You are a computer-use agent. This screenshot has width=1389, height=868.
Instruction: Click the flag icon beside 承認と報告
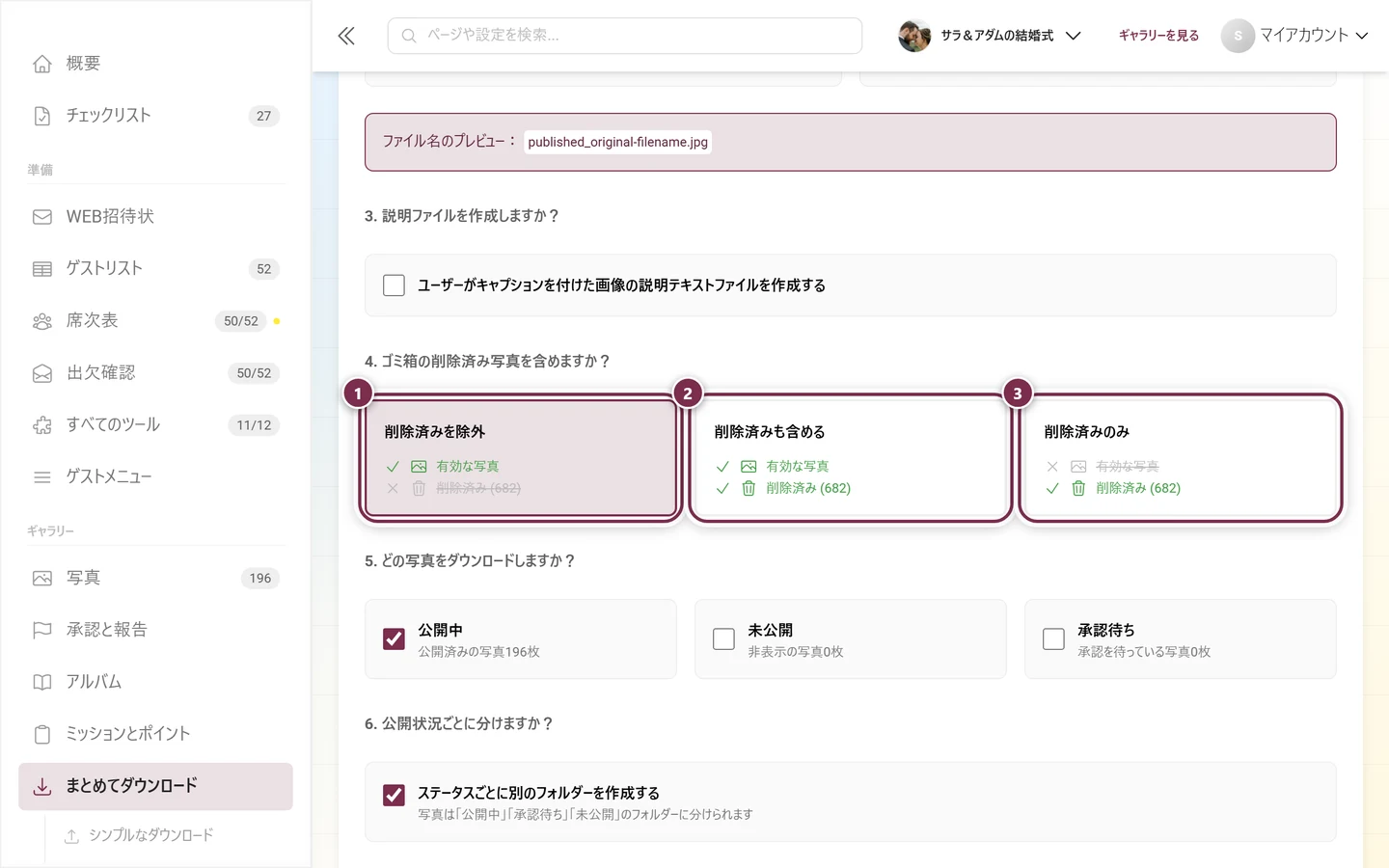click(42, 631)
